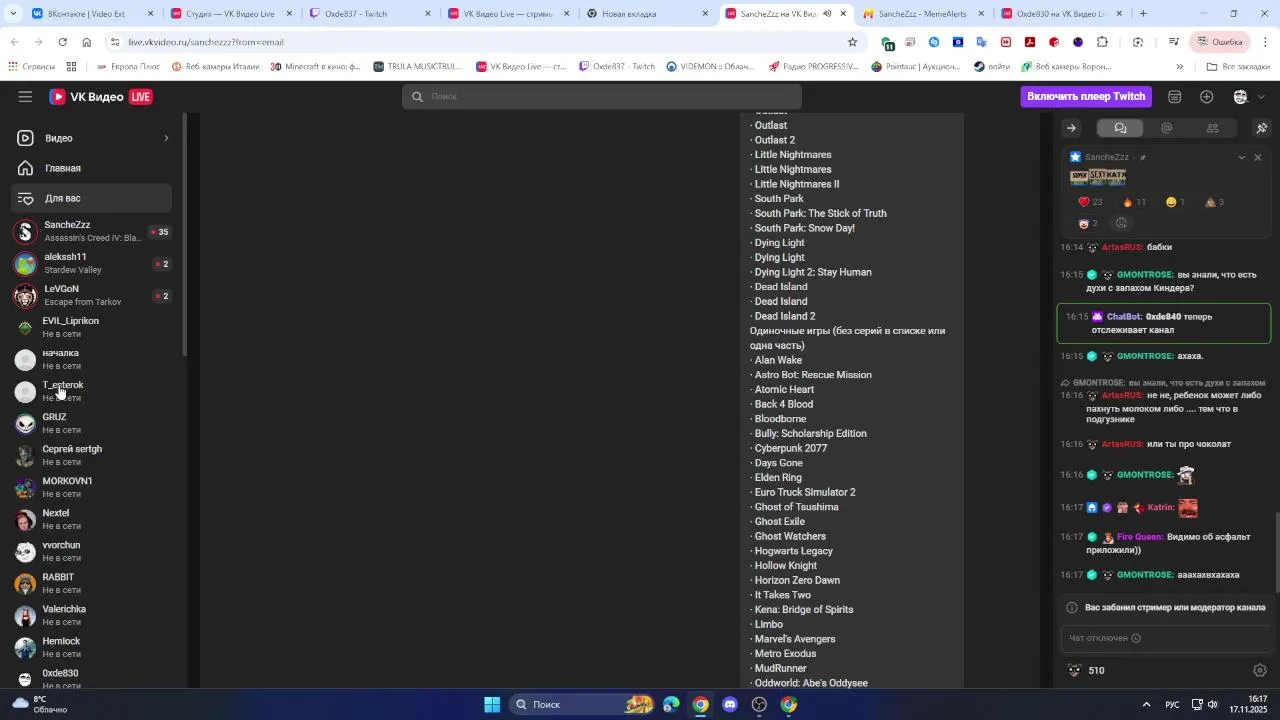
Task: Reload the page with the refresh icon
Action: click(x=62, y=42)
